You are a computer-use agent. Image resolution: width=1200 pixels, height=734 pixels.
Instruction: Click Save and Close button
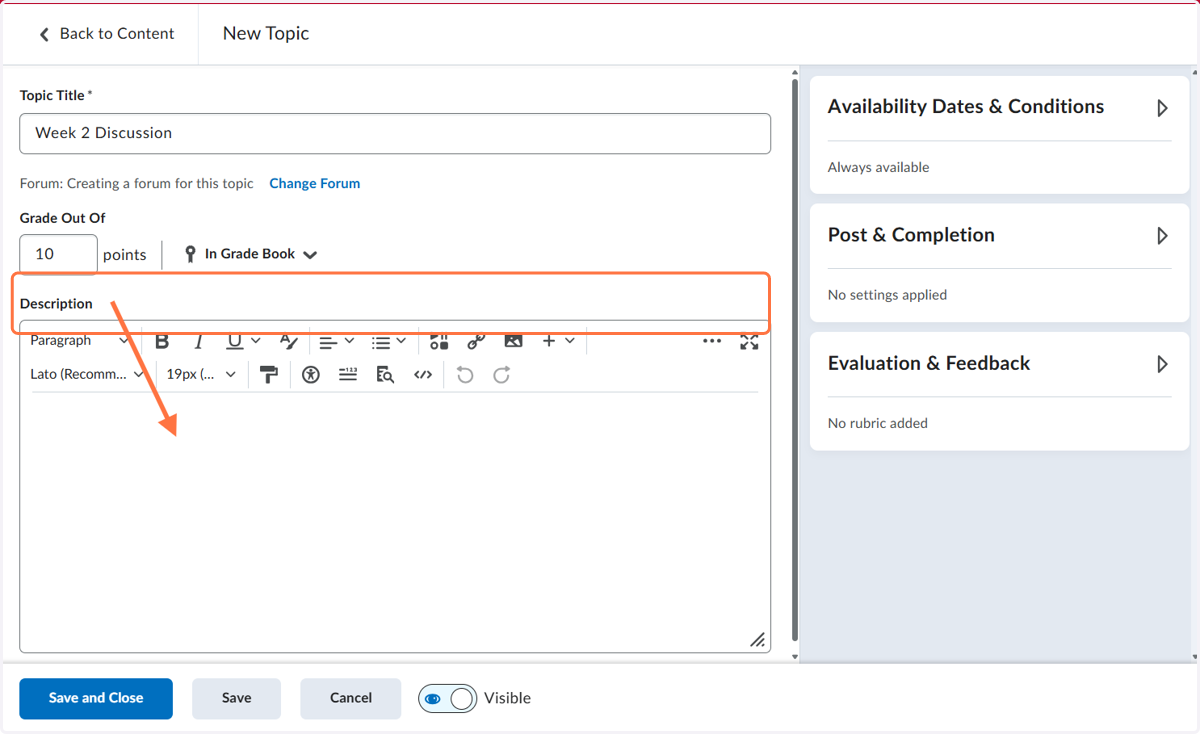96,698
